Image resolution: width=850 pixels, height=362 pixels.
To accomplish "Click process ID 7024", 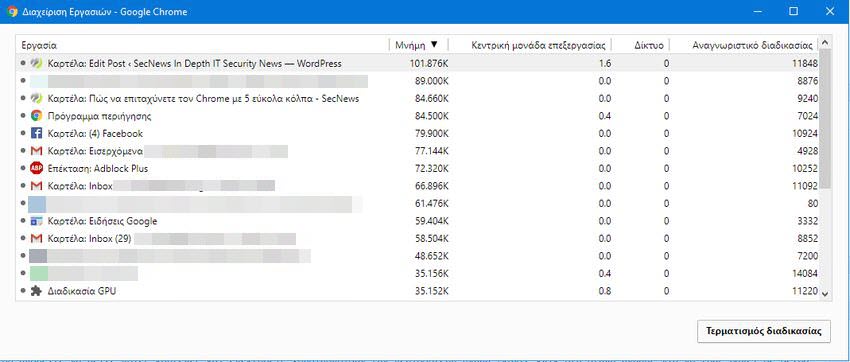I will coord(807,116).
